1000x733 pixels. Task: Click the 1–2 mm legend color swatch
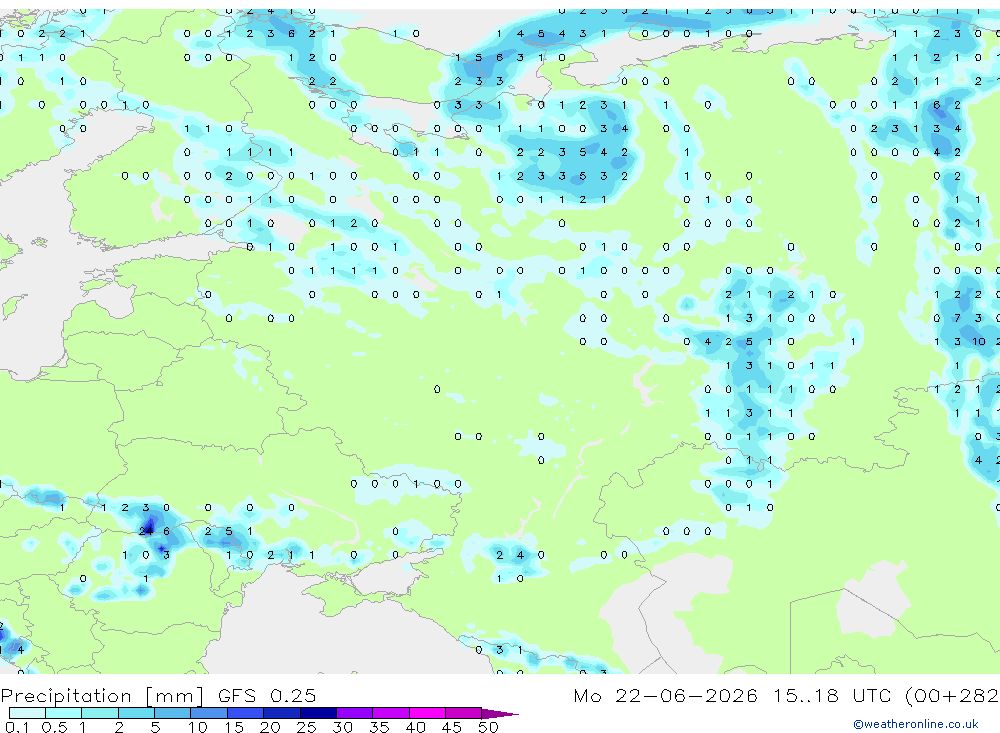point(100,713)
